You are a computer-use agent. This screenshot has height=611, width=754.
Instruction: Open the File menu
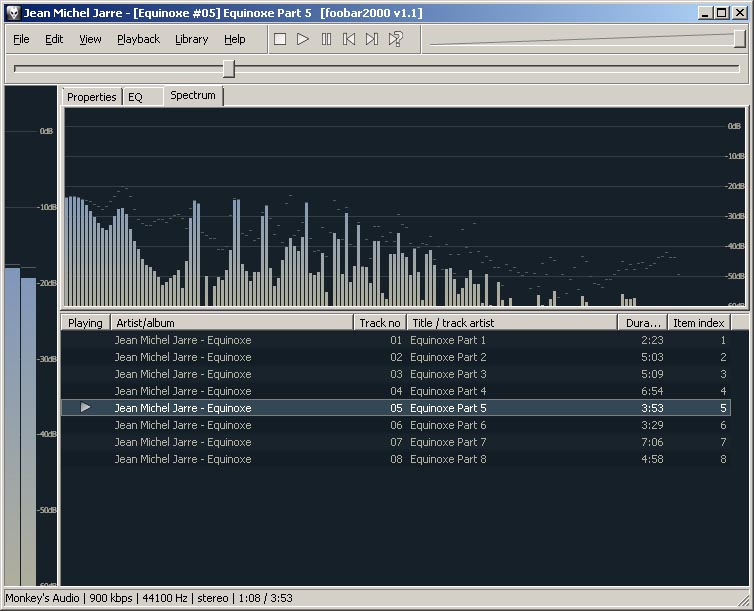click(x=21, y=39)
